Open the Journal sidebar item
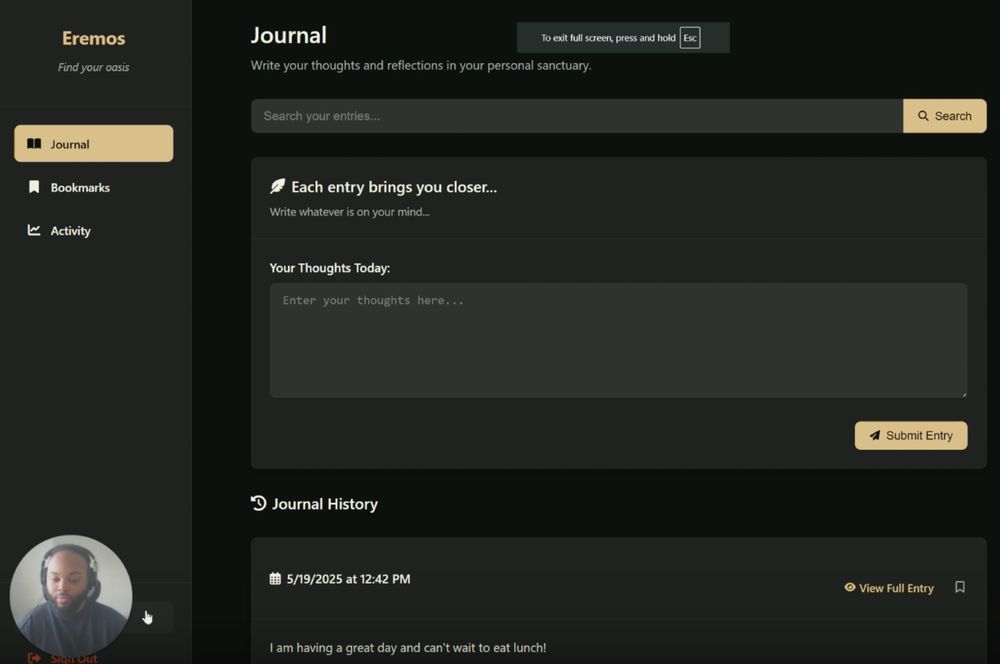Viewport: 1000px width, 664px height. (94, 144)
